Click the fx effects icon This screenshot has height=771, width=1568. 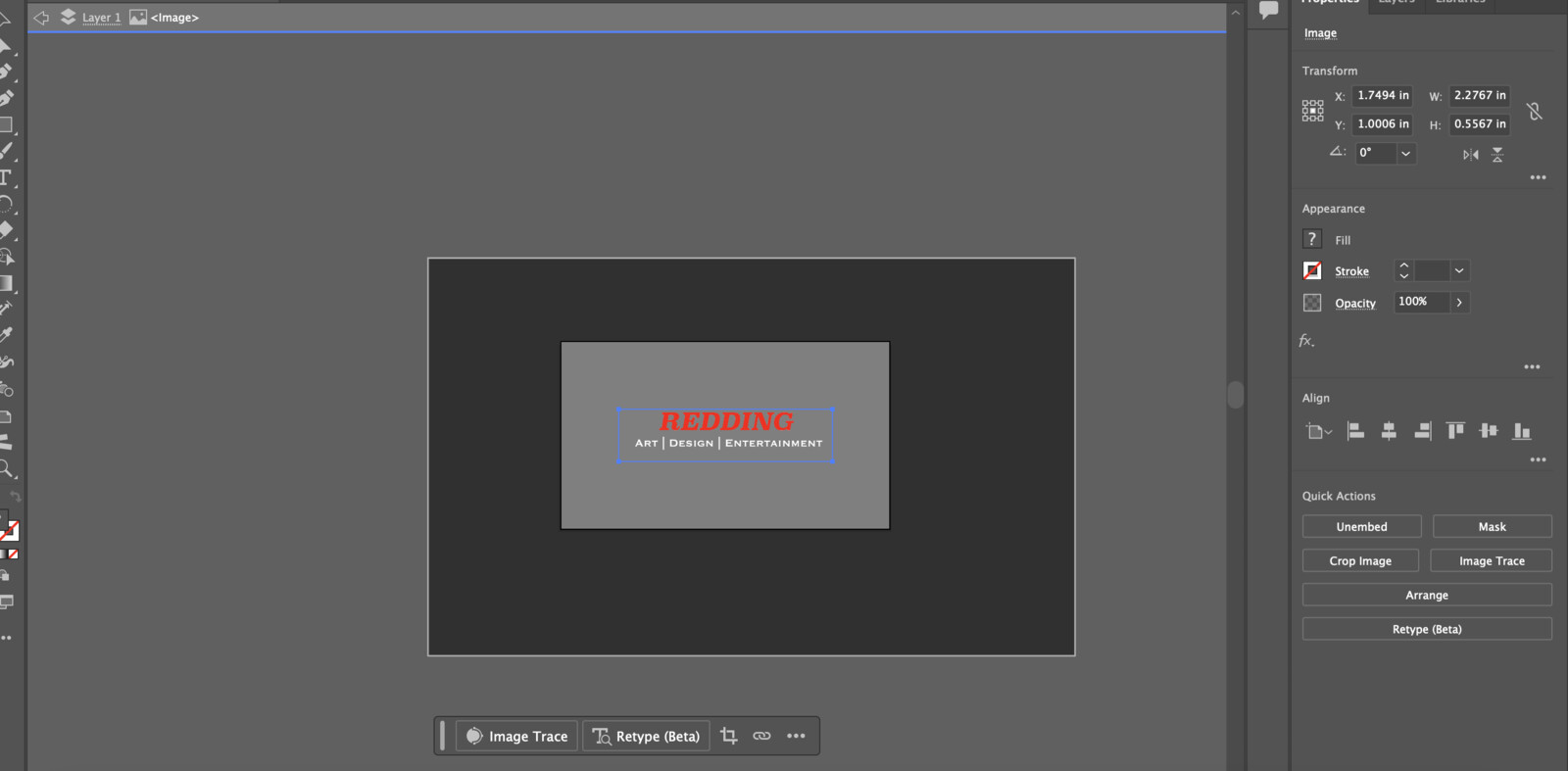tap(1306, 341)
